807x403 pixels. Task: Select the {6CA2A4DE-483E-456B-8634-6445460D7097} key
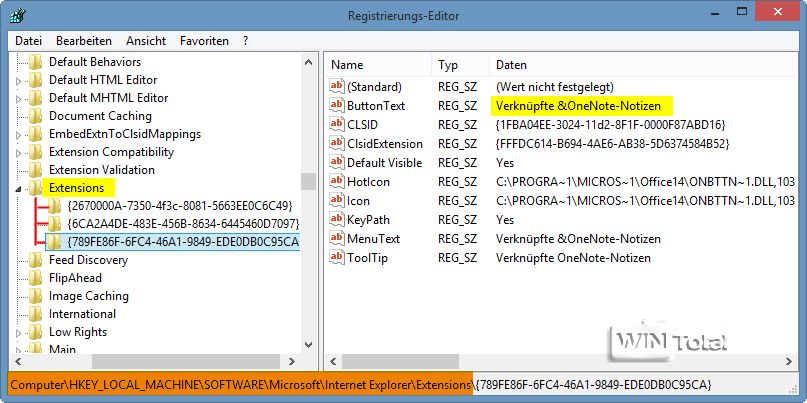pos(183,224)
